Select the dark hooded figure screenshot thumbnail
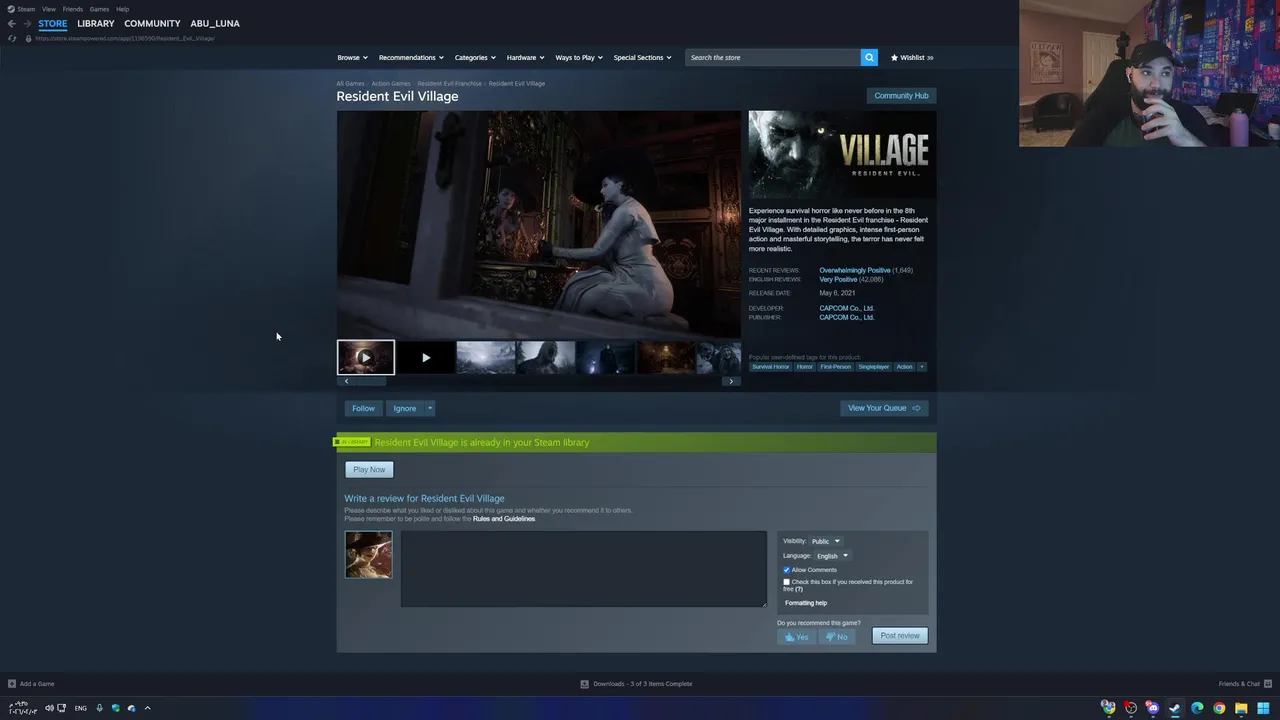 [x=606, y=357]
